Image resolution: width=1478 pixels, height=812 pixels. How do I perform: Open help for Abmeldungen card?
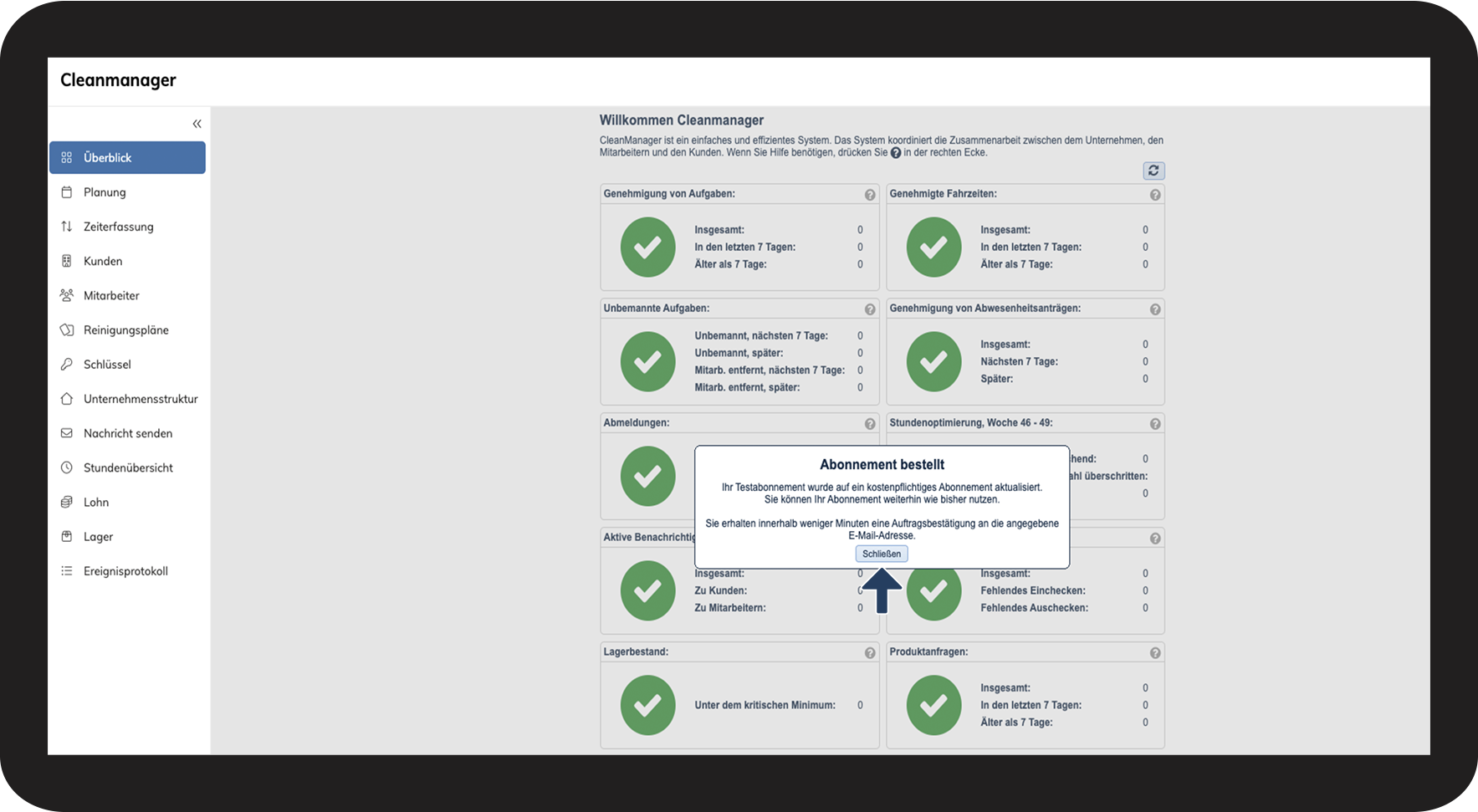(870, 424)
